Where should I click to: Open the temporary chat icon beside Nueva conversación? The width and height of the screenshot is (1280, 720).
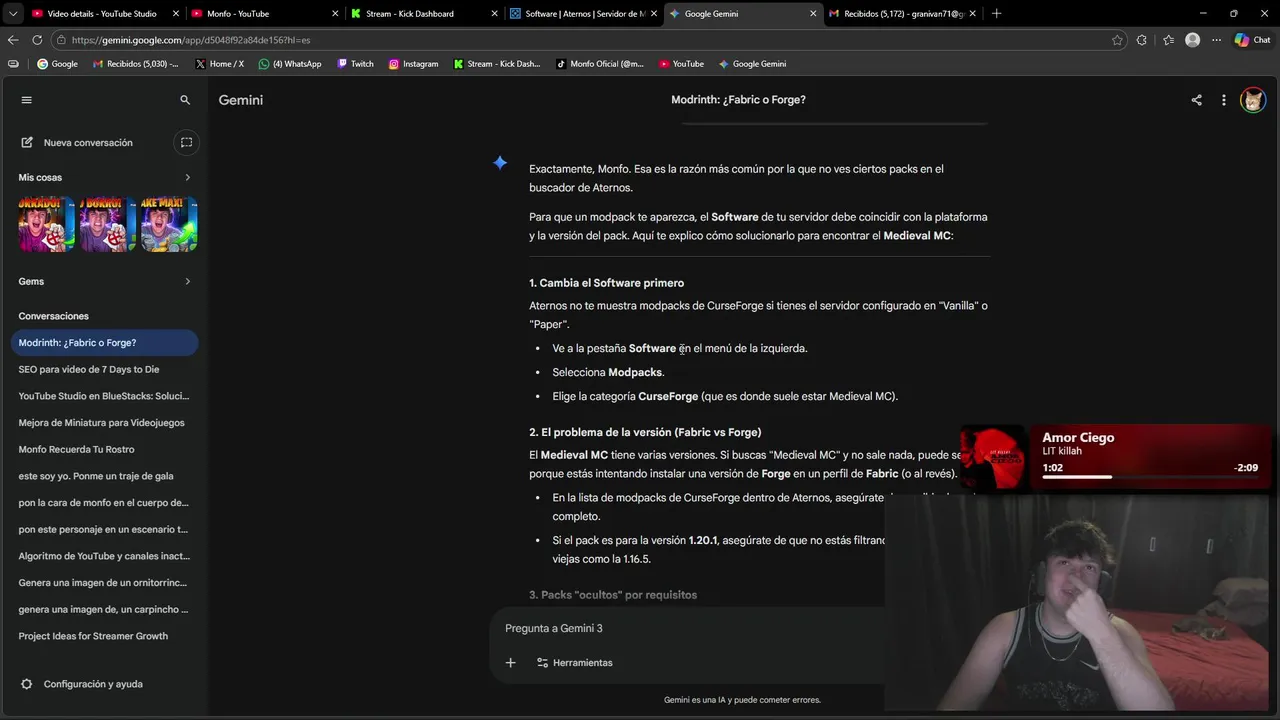click(186, 143)
